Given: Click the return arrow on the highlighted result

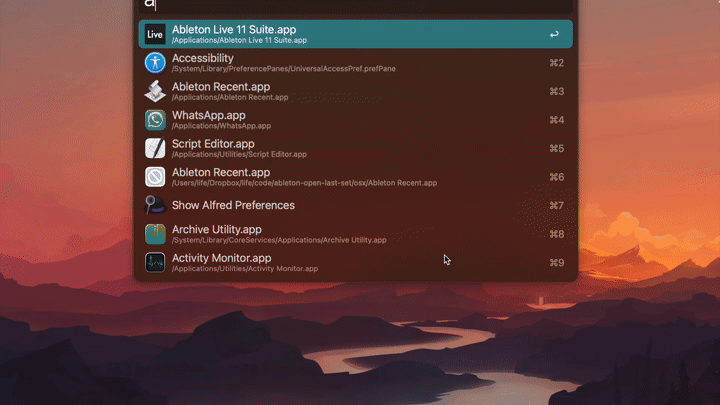Looking at the screenshot, I should tap(554, 34).
